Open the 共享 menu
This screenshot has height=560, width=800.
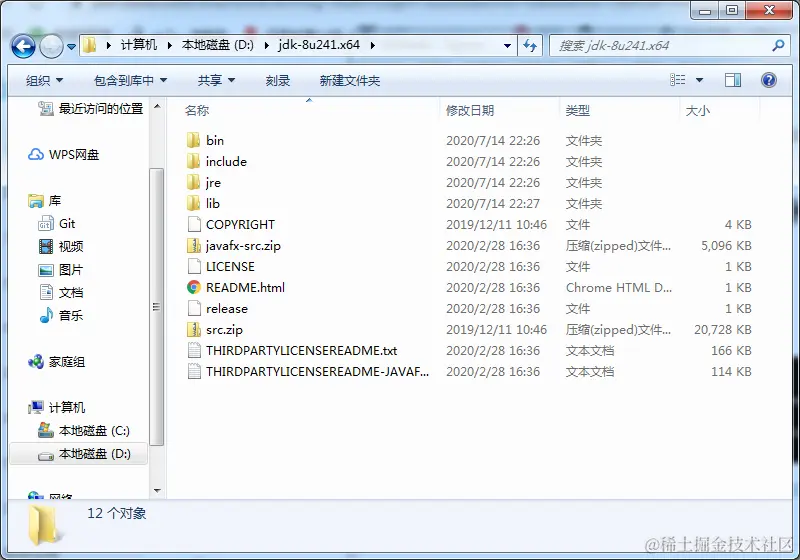pos(216,81)
